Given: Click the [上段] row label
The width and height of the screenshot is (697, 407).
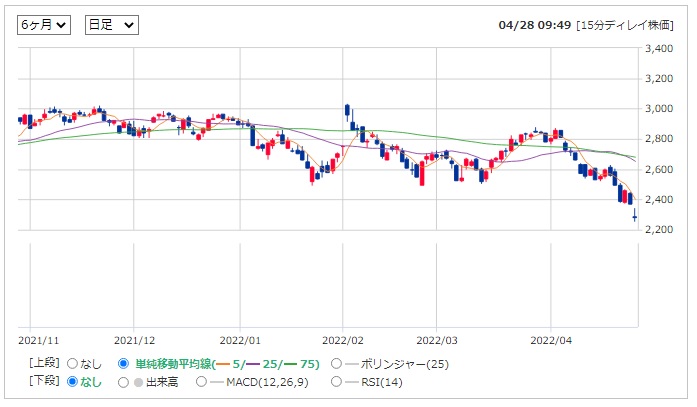Looking at the screenshot, I should click(x=44, y=363).
